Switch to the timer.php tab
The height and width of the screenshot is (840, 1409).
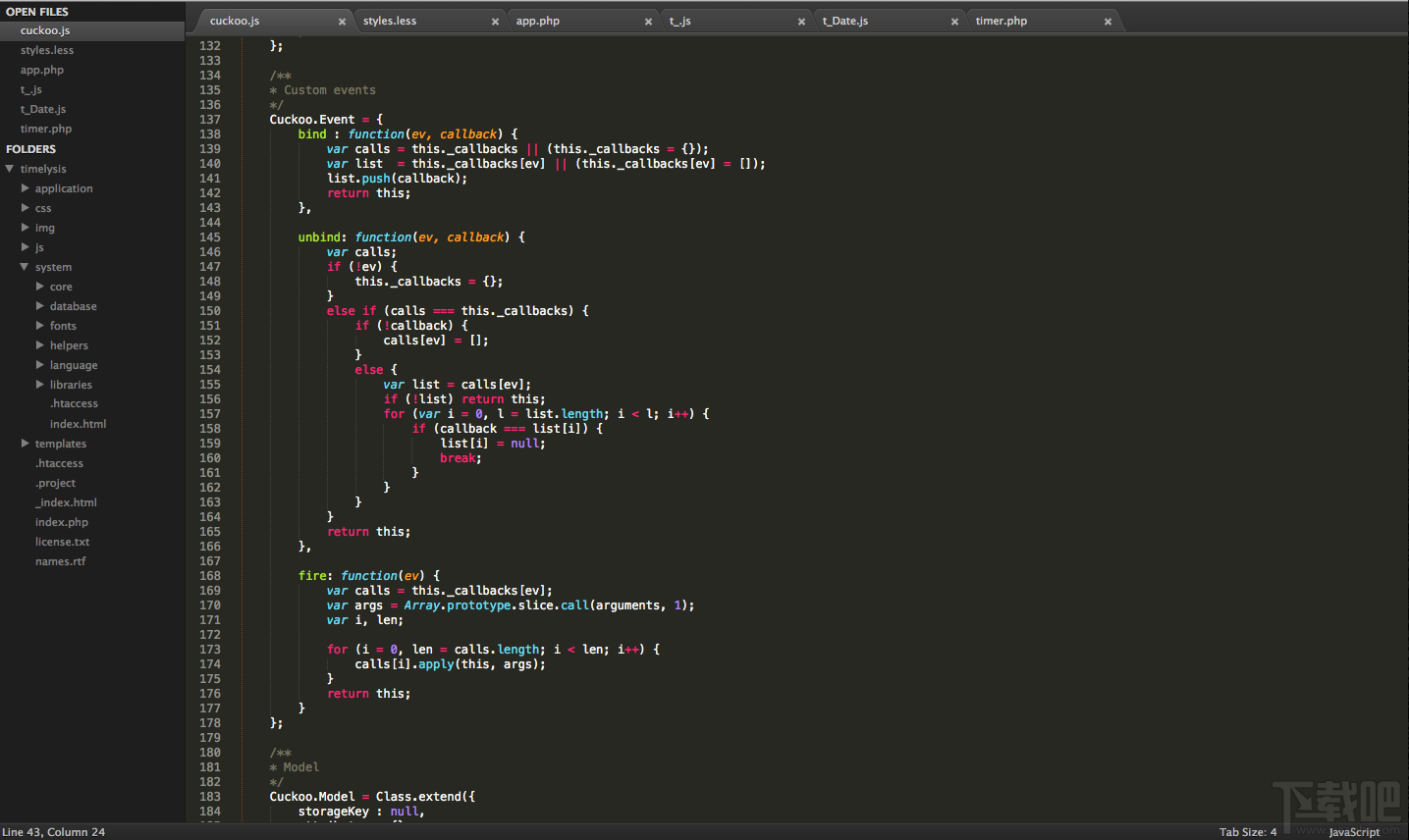click(x=1002, y=20)
